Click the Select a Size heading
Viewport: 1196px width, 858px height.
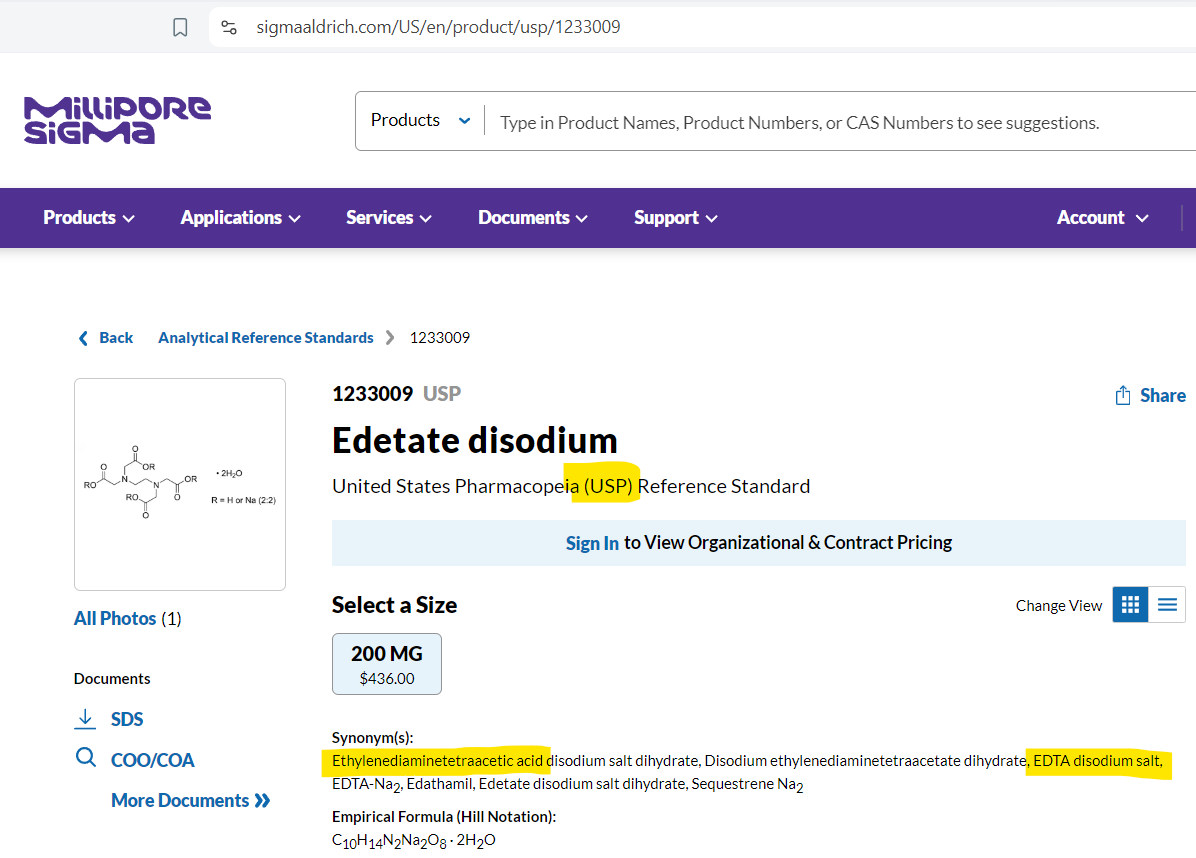pyautogui.click(x=394, y=605)
